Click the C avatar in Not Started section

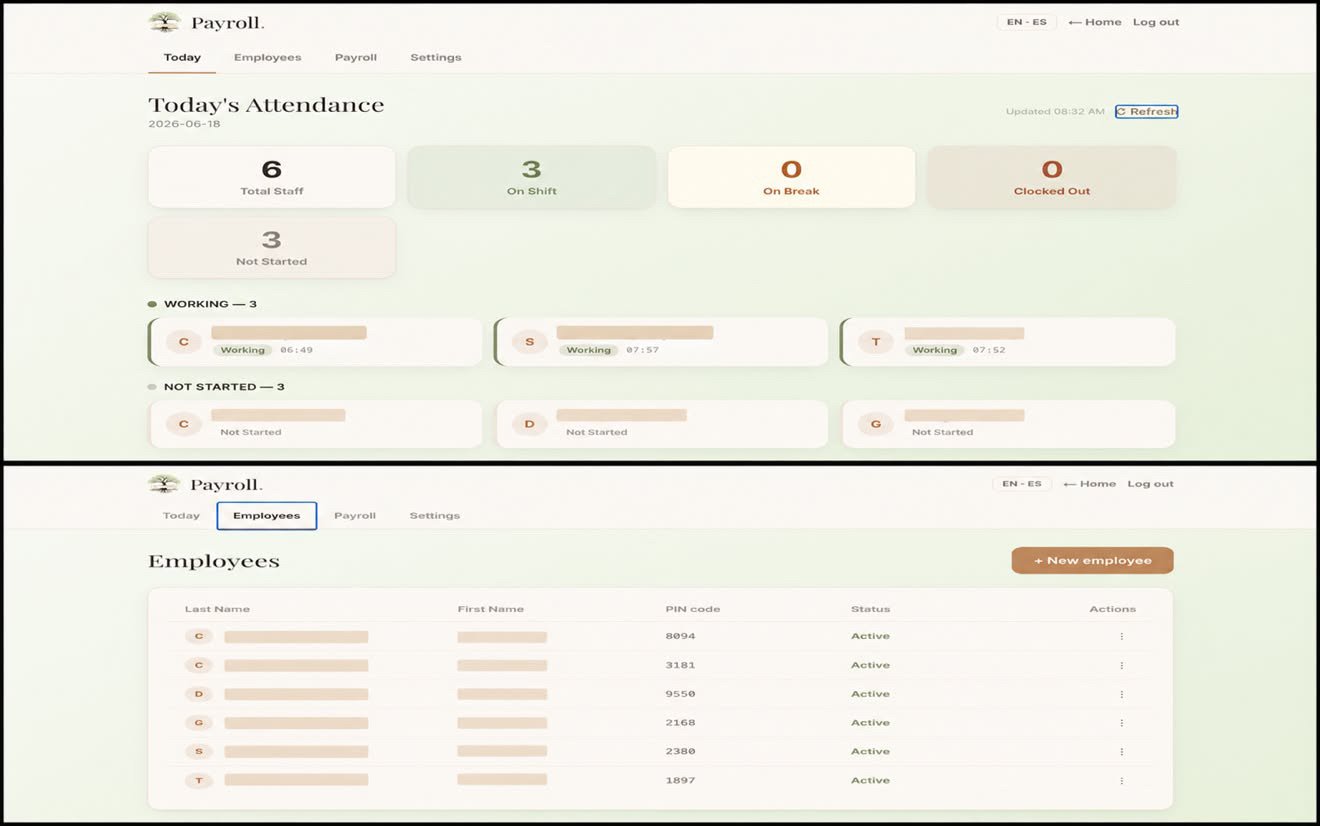[183, 424]
